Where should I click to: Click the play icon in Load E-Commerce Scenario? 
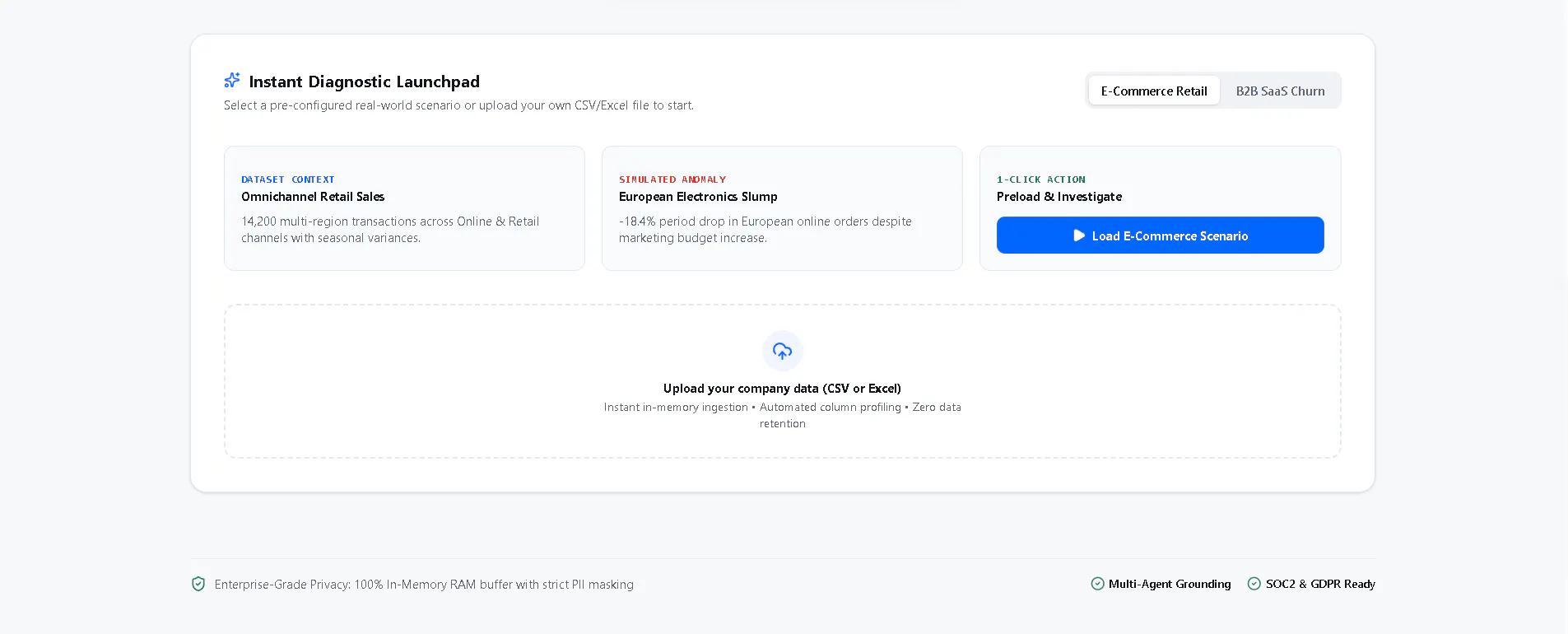coord(1079,235)
